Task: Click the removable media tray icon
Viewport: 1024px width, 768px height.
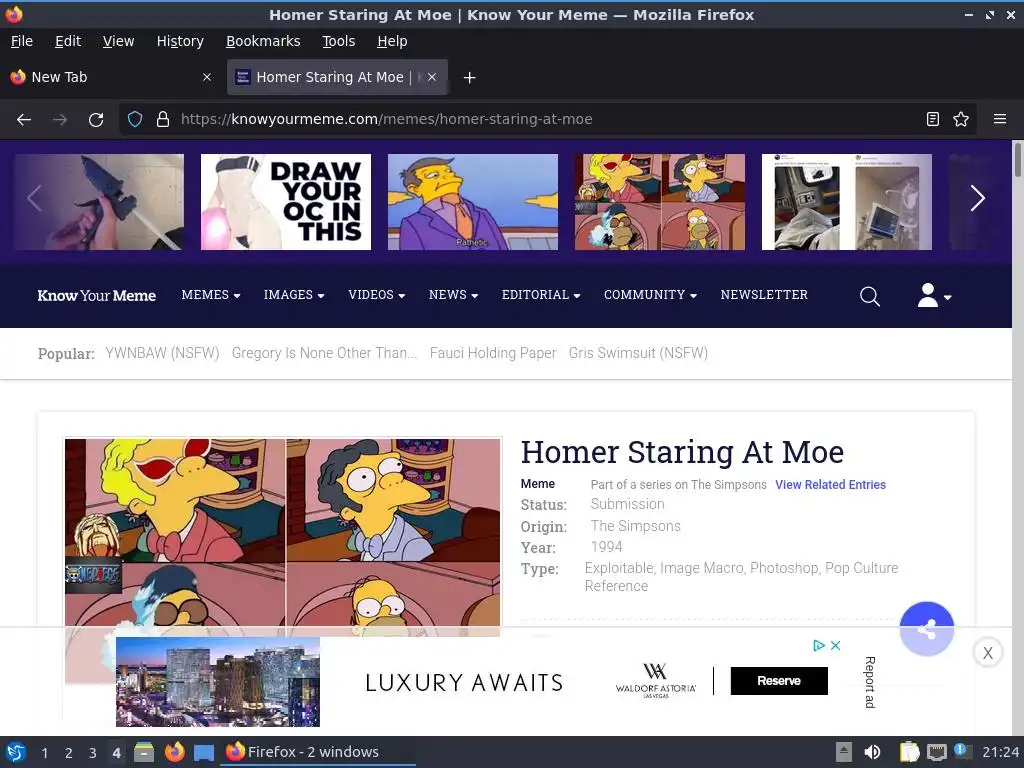Action: (x=844, y=752)
